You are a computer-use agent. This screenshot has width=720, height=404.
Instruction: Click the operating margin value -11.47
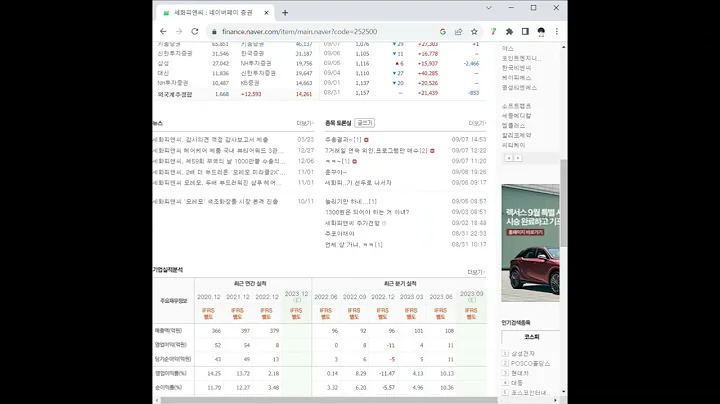coord(387,374)
